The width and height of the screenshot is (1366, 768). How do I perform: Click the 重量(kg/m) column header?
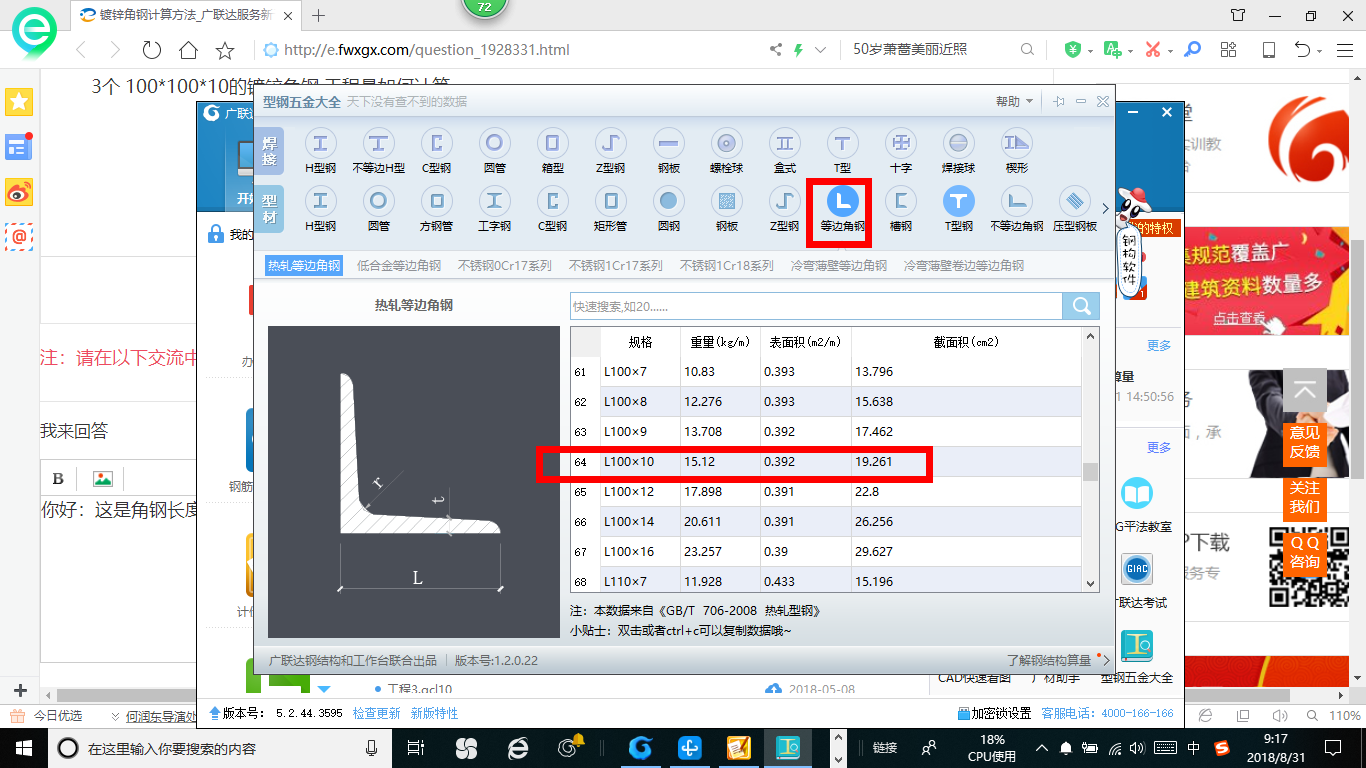720,342
